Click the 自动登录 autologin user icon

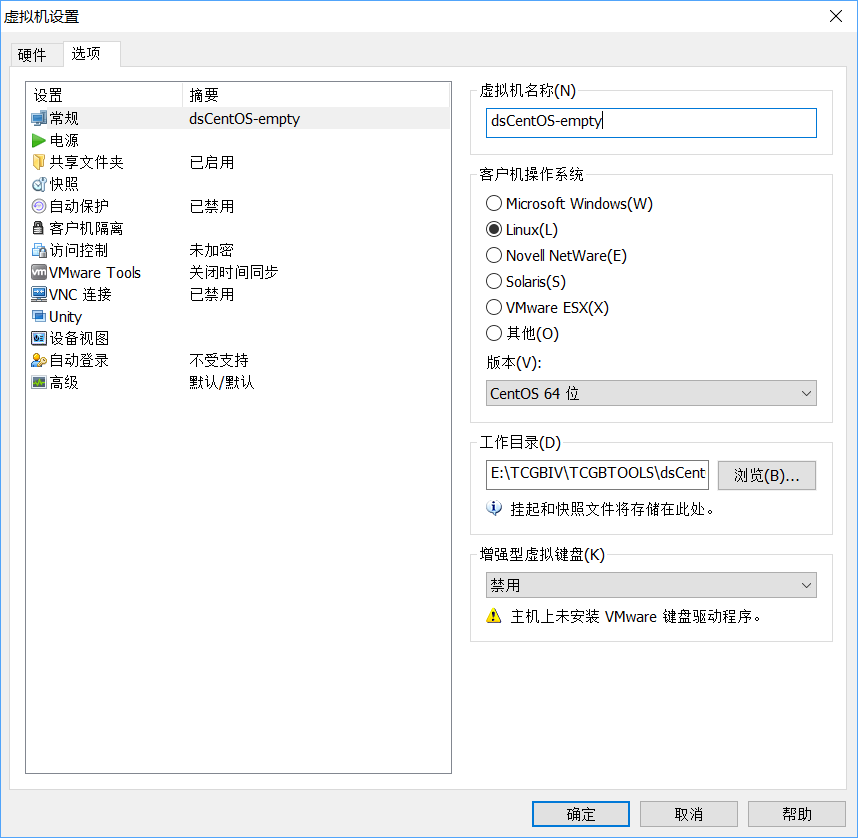tap(39, 360)
